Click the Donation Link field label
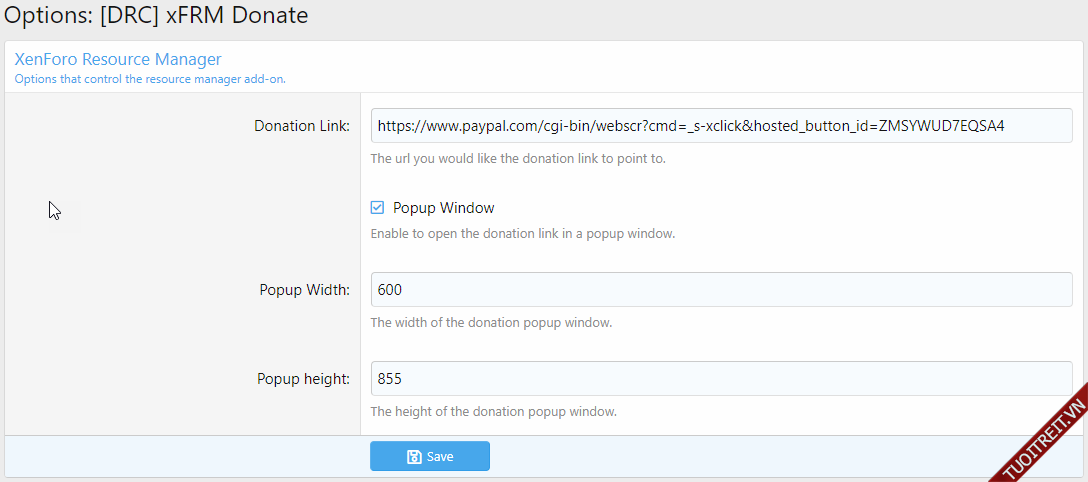This screenshot has height=482, width=1088. tap(302, 126)
